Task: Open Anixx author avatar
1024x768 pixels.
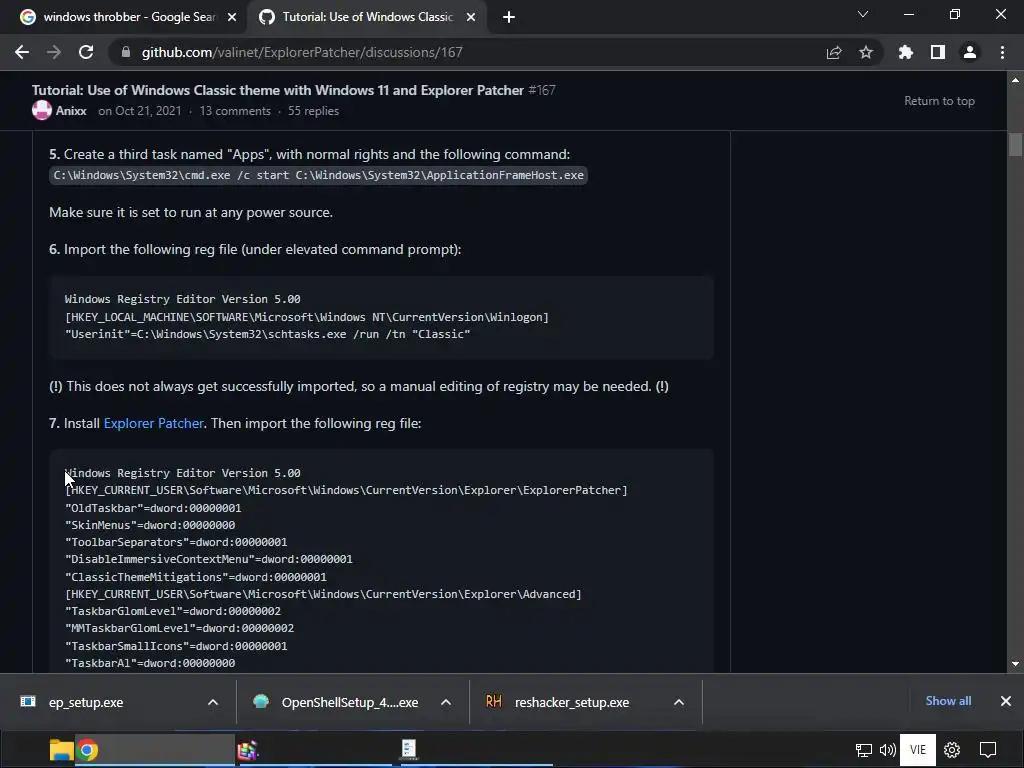Action: pyautogui.click(x=42, y=110)
